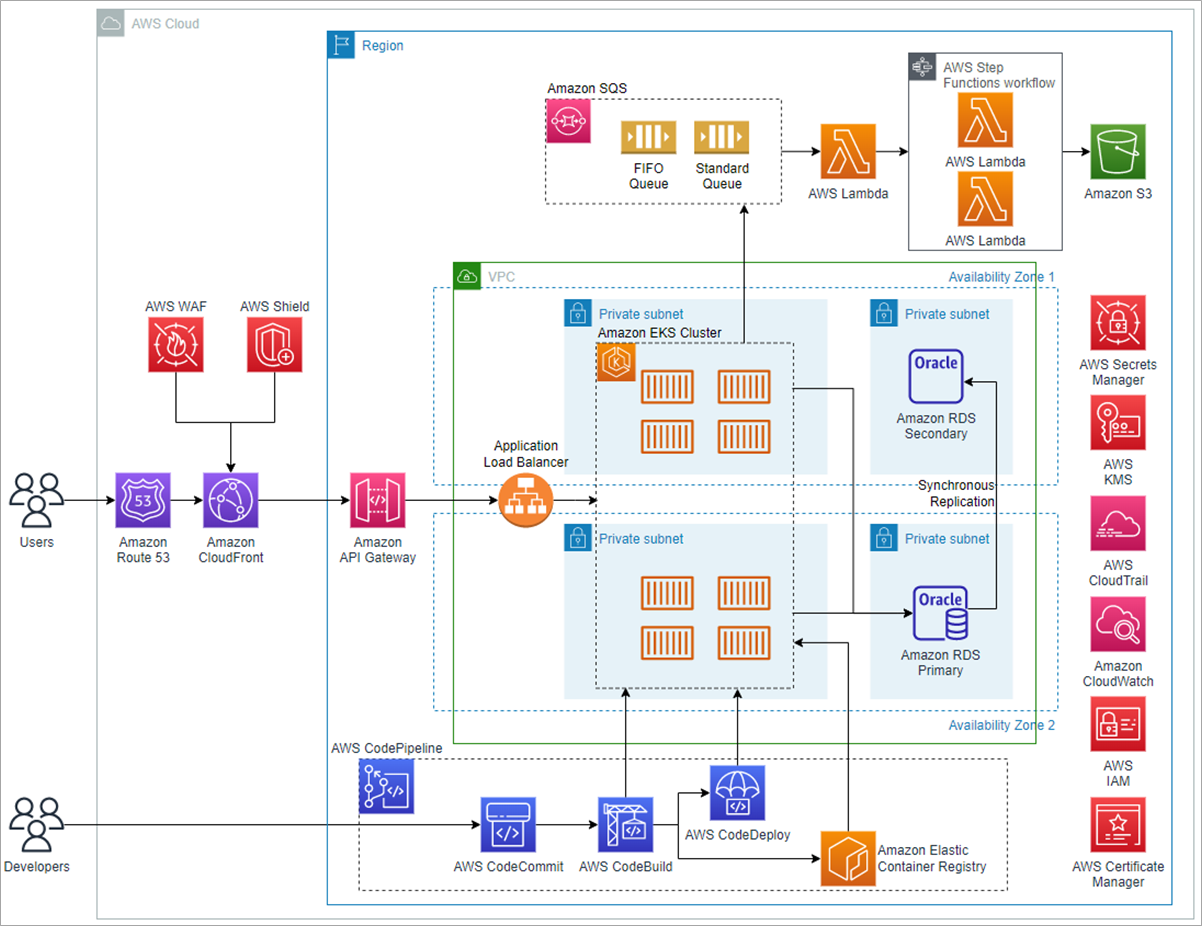Viewport: 1202px width, 926px height.
Task: Click the Amazon EKS Cluster icon
Action: (x=616, y=362)
